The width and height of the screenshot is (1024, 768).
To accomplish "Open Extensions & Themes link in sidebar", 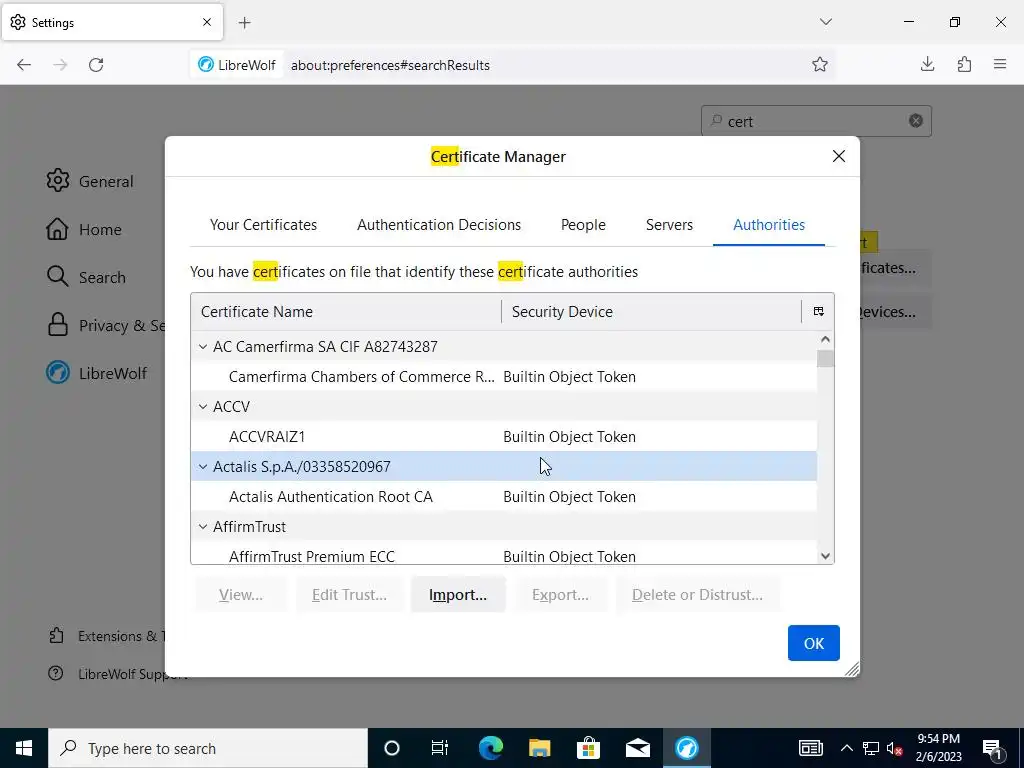I will [x=106, y=636].
